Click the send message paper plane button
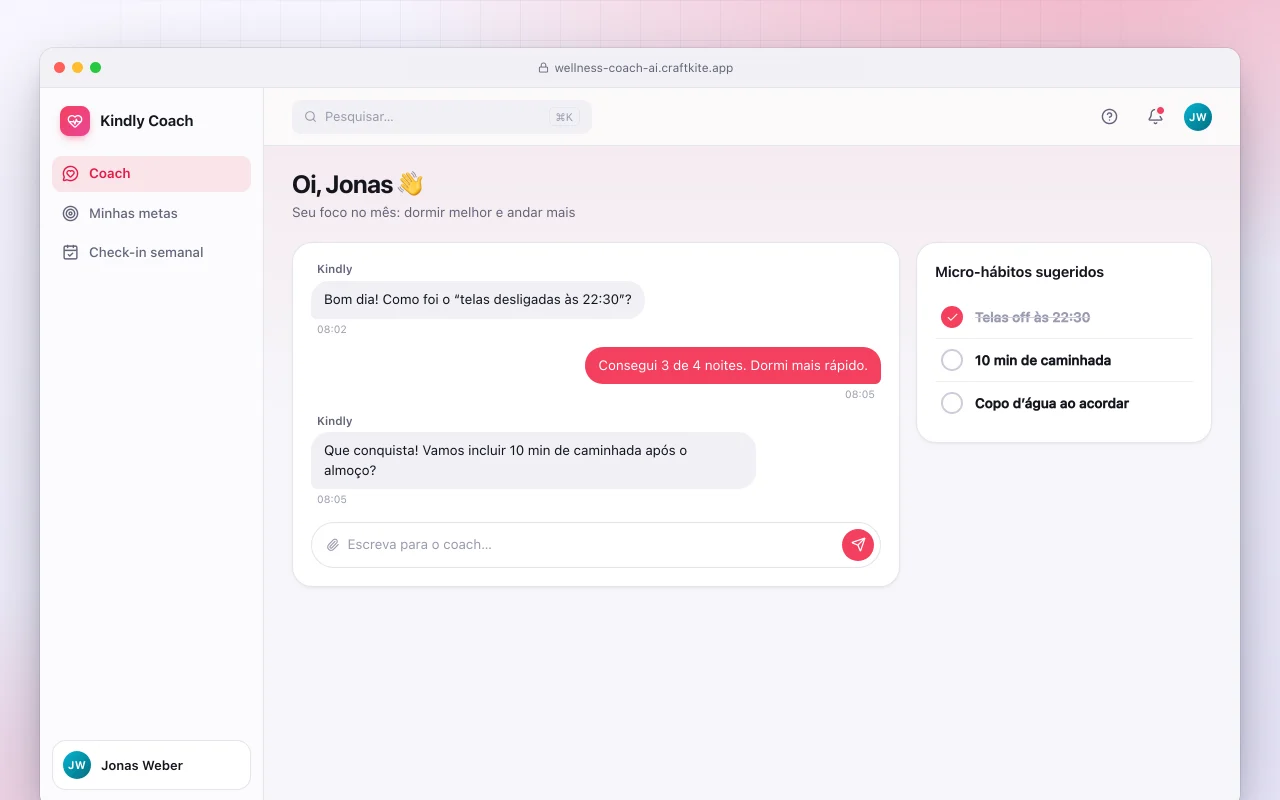 (858, 545)
